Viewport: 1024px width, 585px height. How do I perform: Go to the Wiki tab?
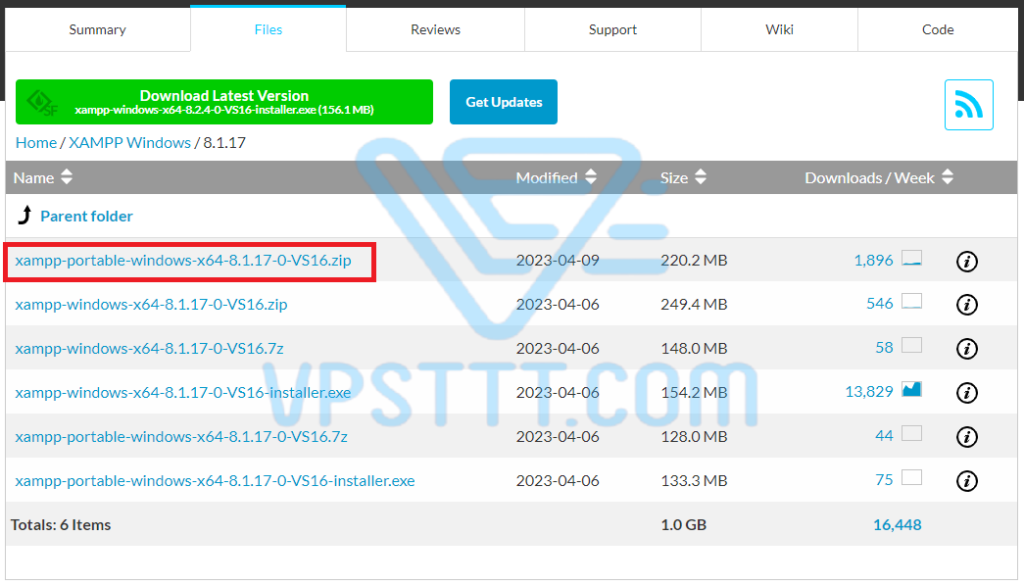tap(779, 29)
